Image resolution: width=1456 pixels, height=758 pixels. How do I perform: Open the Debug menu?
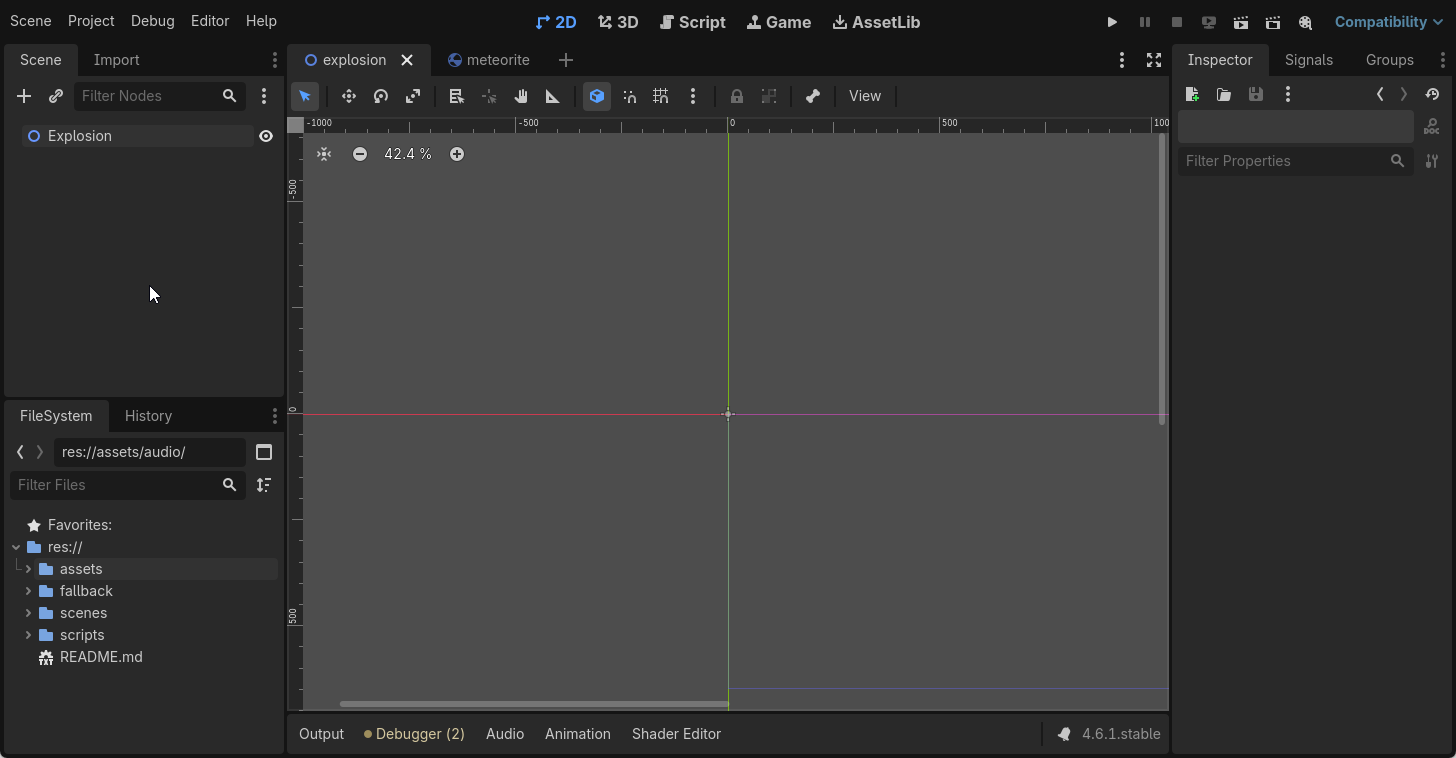pos(152,21)
